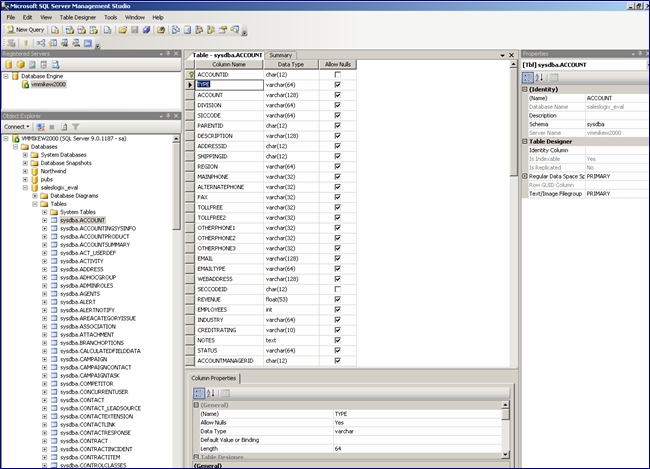Collapse the (Identity) section in Properties
650x469 pixels.
point(525,89)
